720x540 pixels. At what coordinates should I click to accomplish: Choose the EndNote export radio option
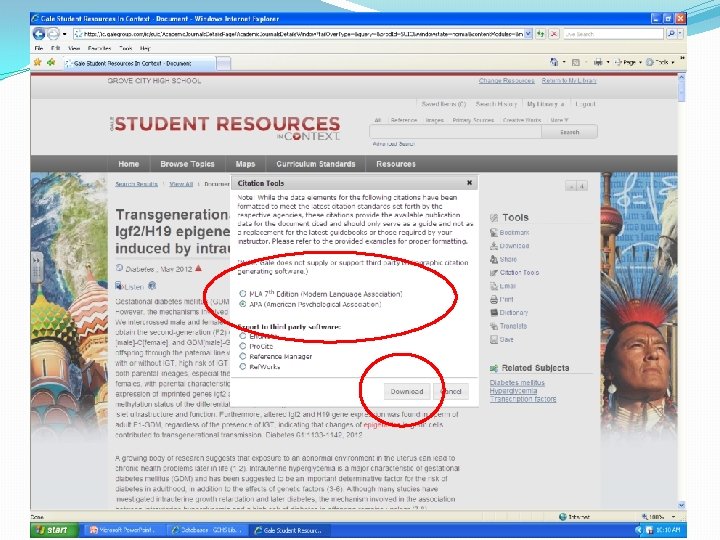coord(242,336)
